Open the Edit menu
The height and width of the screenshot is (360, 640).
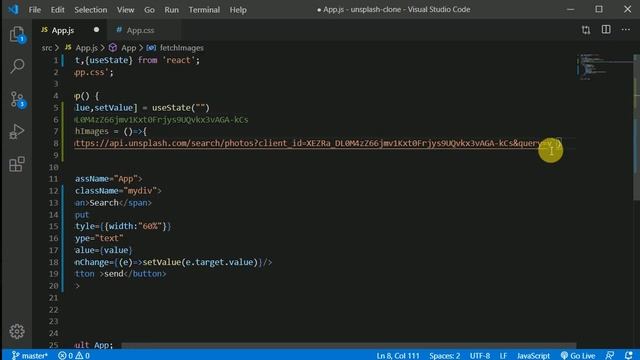click(x=58, y=9)
